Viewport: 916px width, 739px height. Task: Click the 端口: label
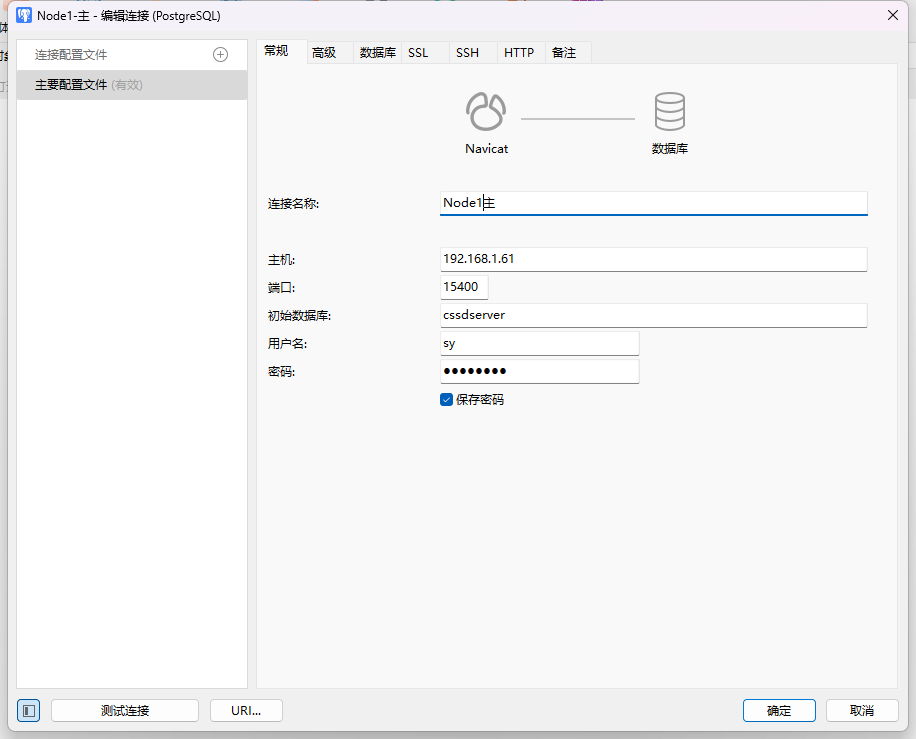pyautogui.click(x=281, y=288)
